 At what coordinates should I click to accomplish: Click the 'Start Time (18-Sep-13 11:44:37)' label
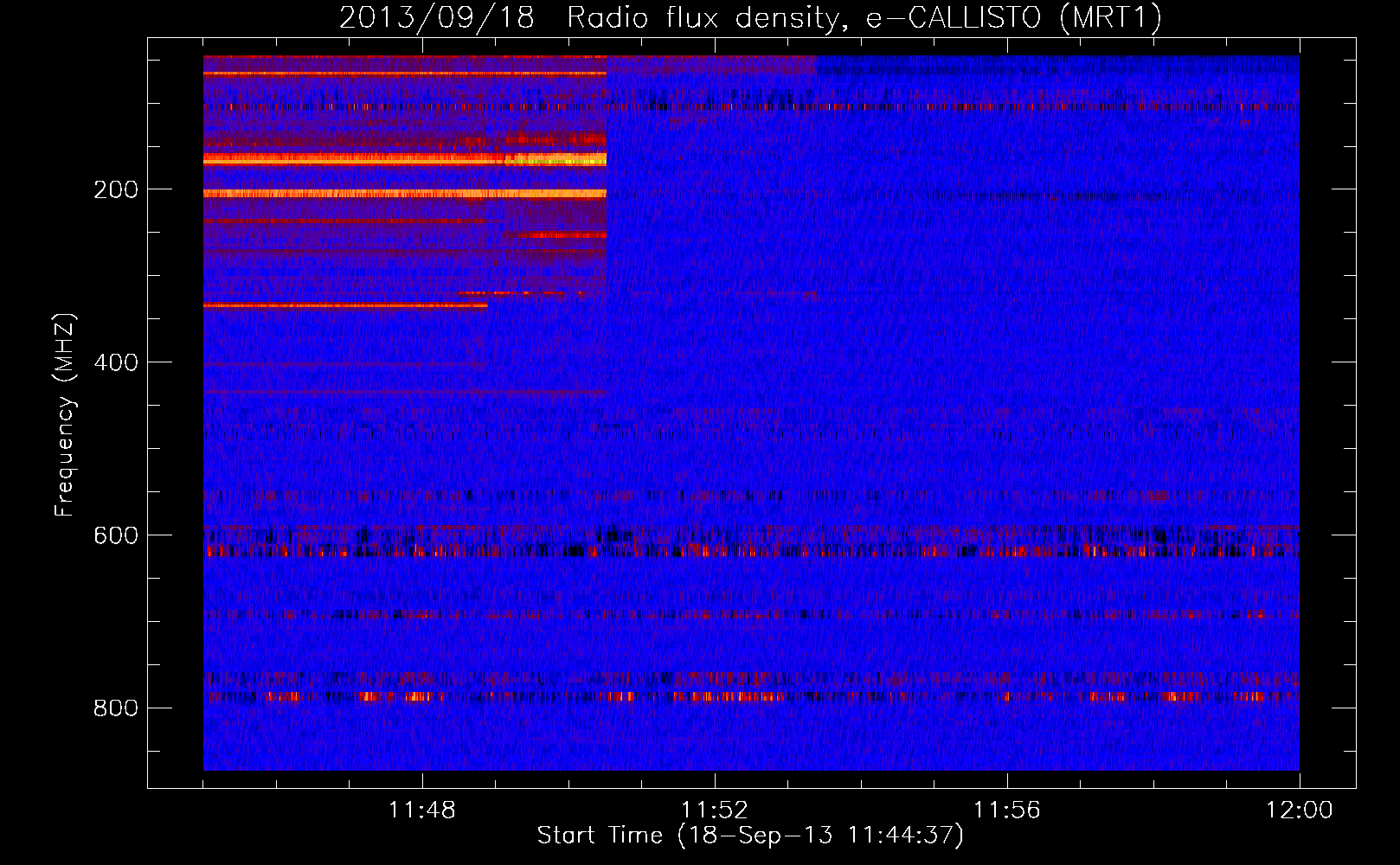coord(750,836)
